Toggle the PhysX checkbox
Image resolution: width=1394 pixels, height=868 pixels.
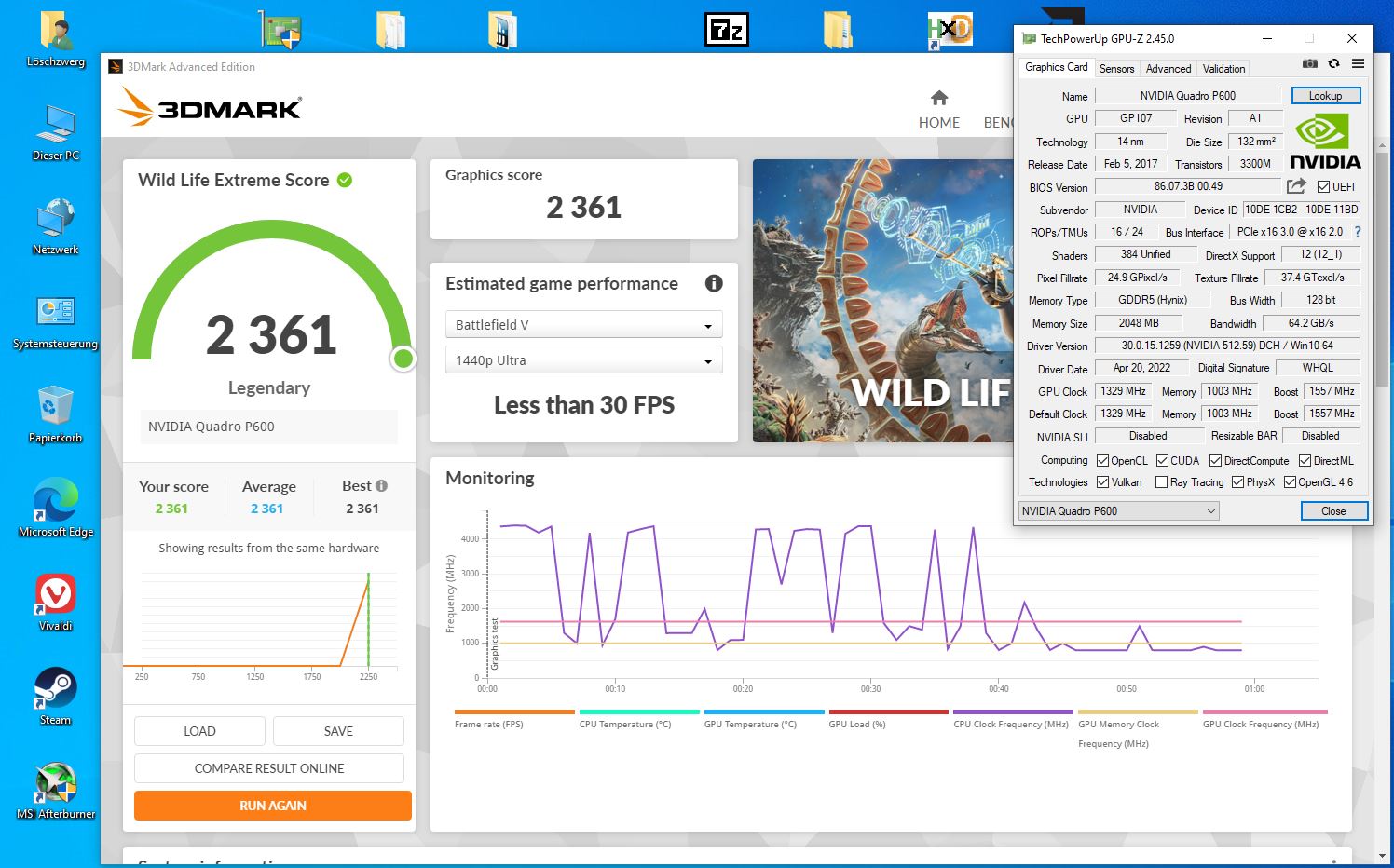[x=1237, y=482]
